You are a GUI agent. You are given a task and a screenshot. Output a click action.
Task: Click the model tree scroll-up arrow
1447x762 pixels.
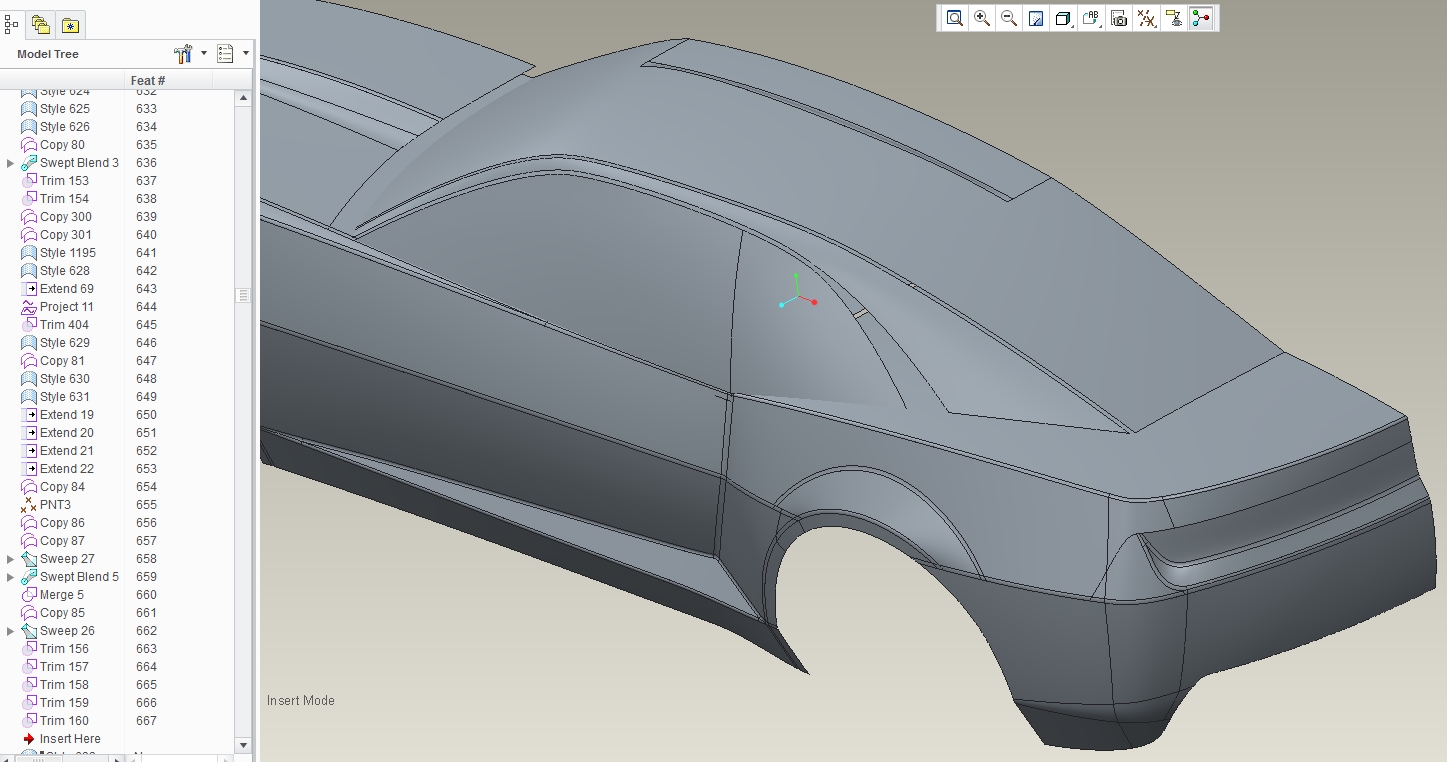(243, 98)
